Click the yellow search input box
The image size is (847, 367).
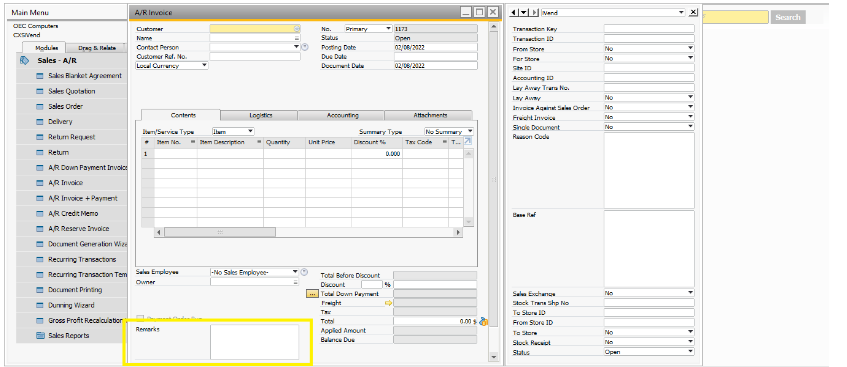click(736, 17)
